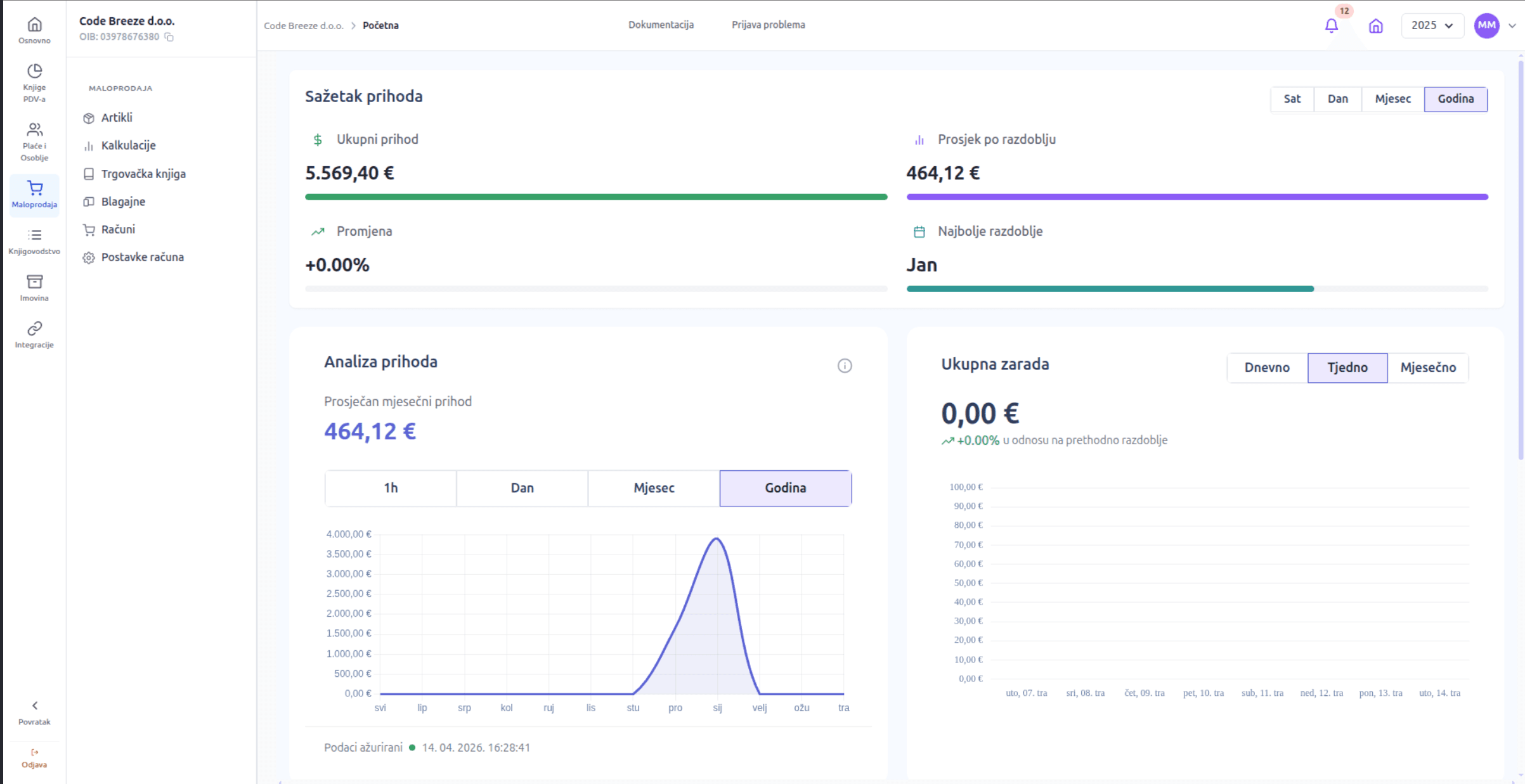Viewport: 1525px width, 784px height.
Task: Open Blagajne menu item
Action: [123, 202]
